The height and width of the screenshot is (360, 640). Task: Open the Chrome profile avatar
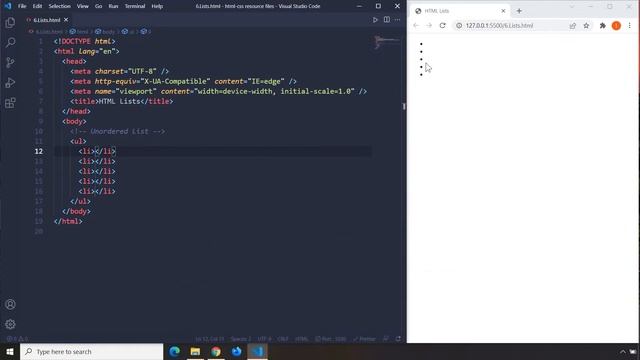(x=616, y=25)
